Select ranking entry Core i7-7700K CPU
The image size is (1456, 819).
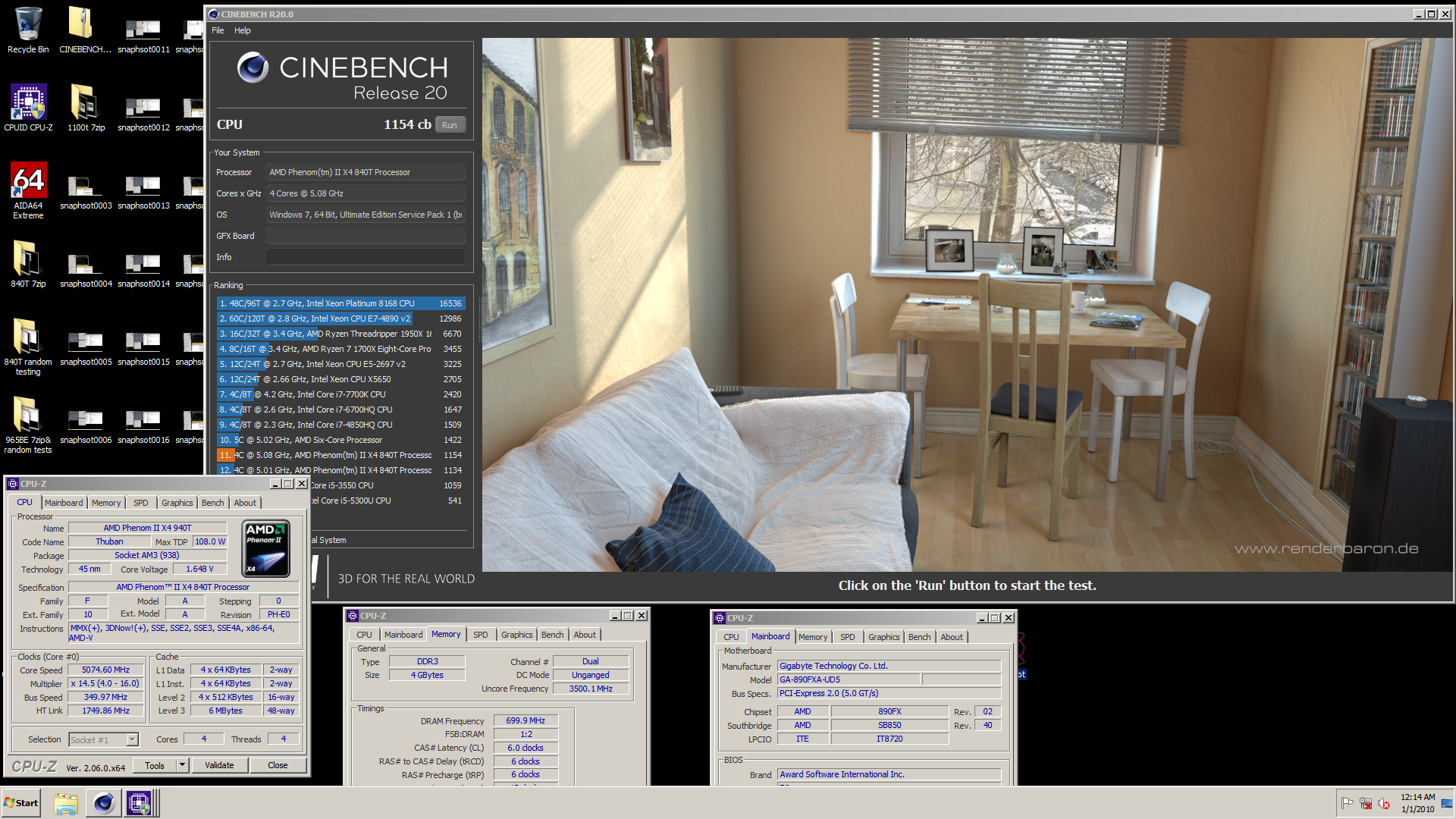click(340, 394)
